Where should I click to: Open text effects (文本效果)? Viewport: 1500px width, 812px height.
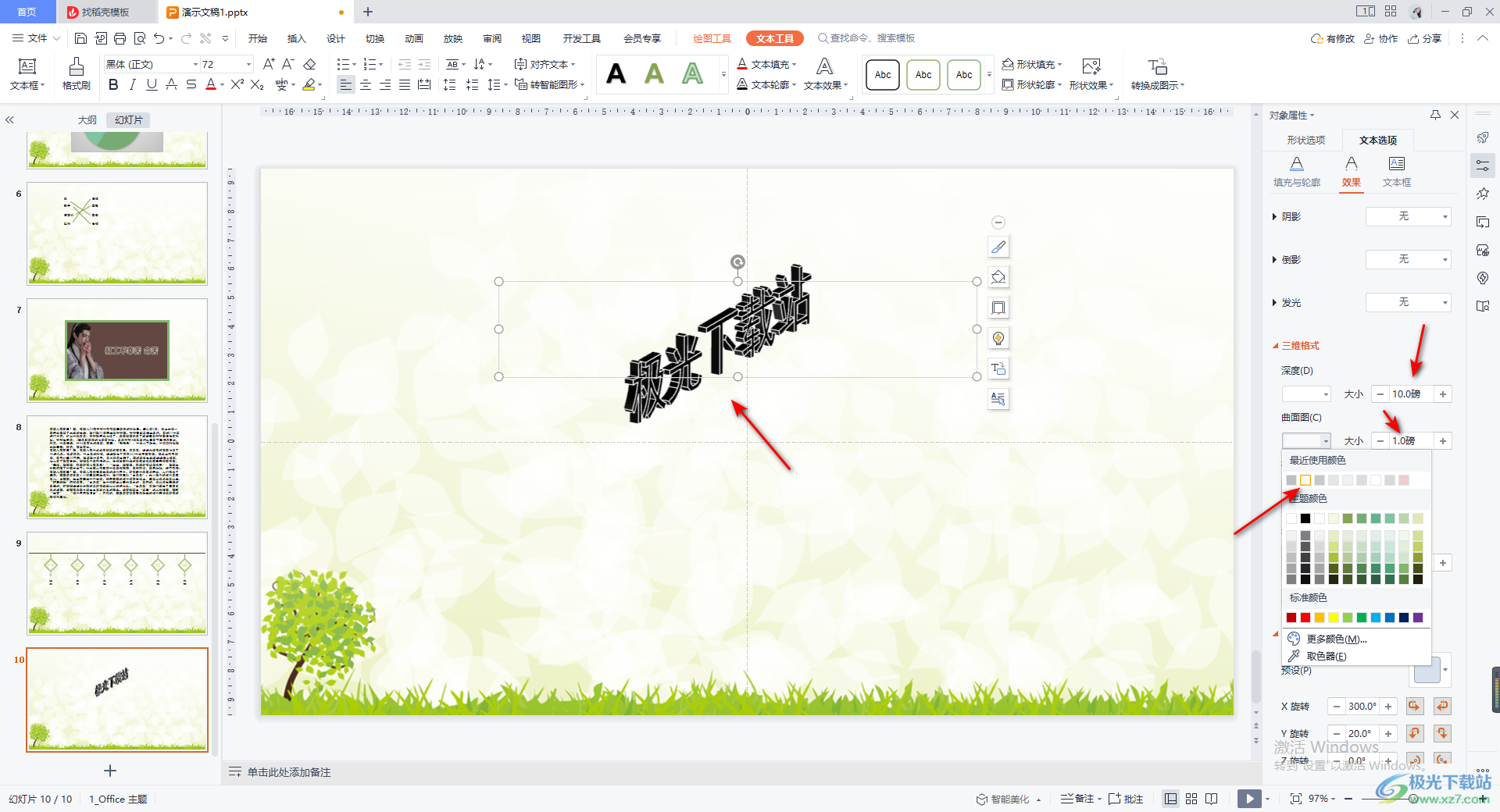pyautogui.click(x=826, y=74)
